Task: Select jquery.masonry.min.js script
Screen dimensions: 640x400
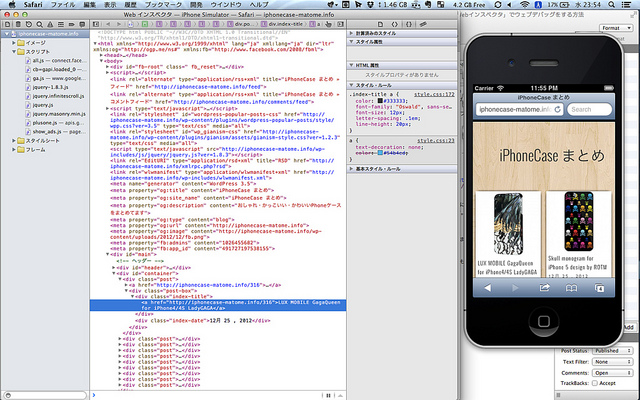Action: pos(59,114)
